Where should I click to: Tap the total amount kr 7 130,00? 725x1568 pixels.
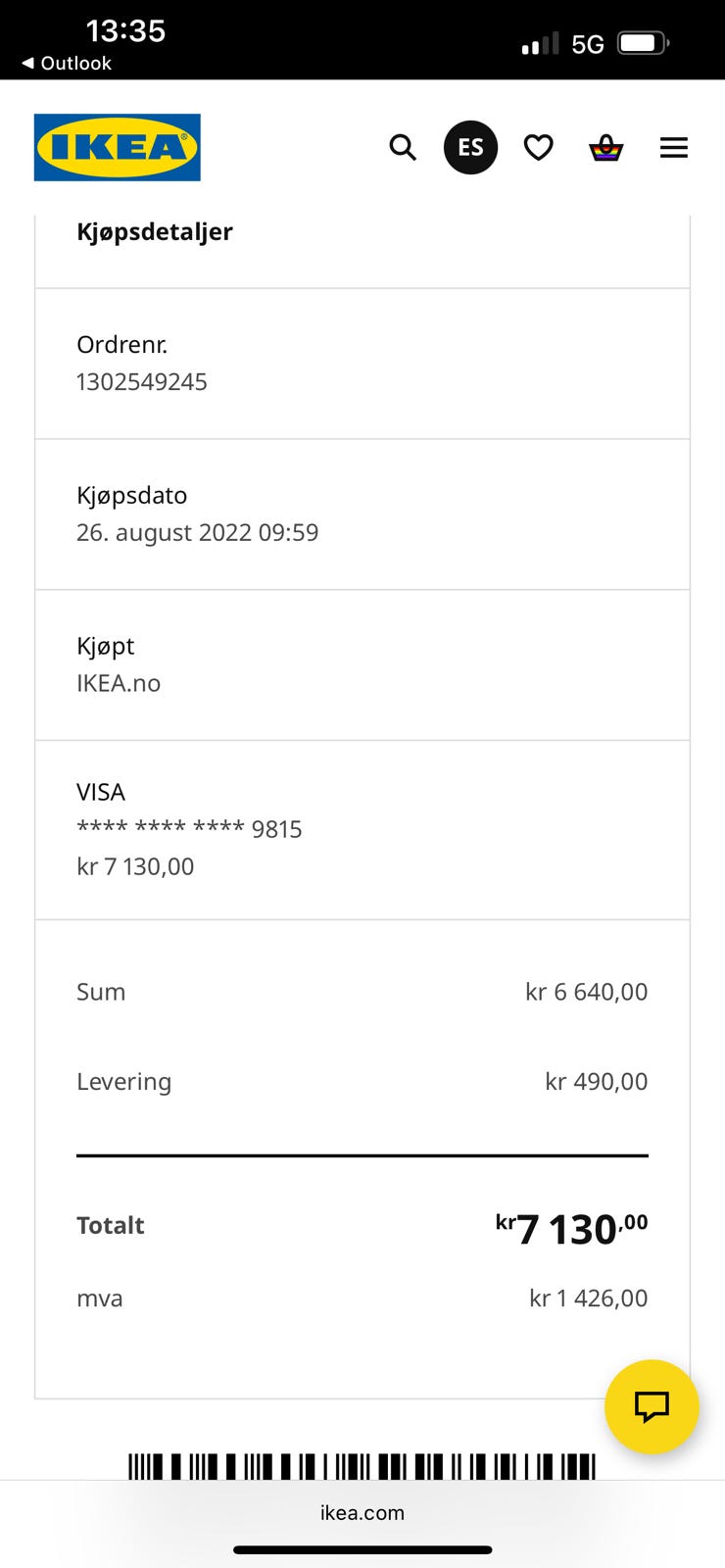pos(571,1228)
